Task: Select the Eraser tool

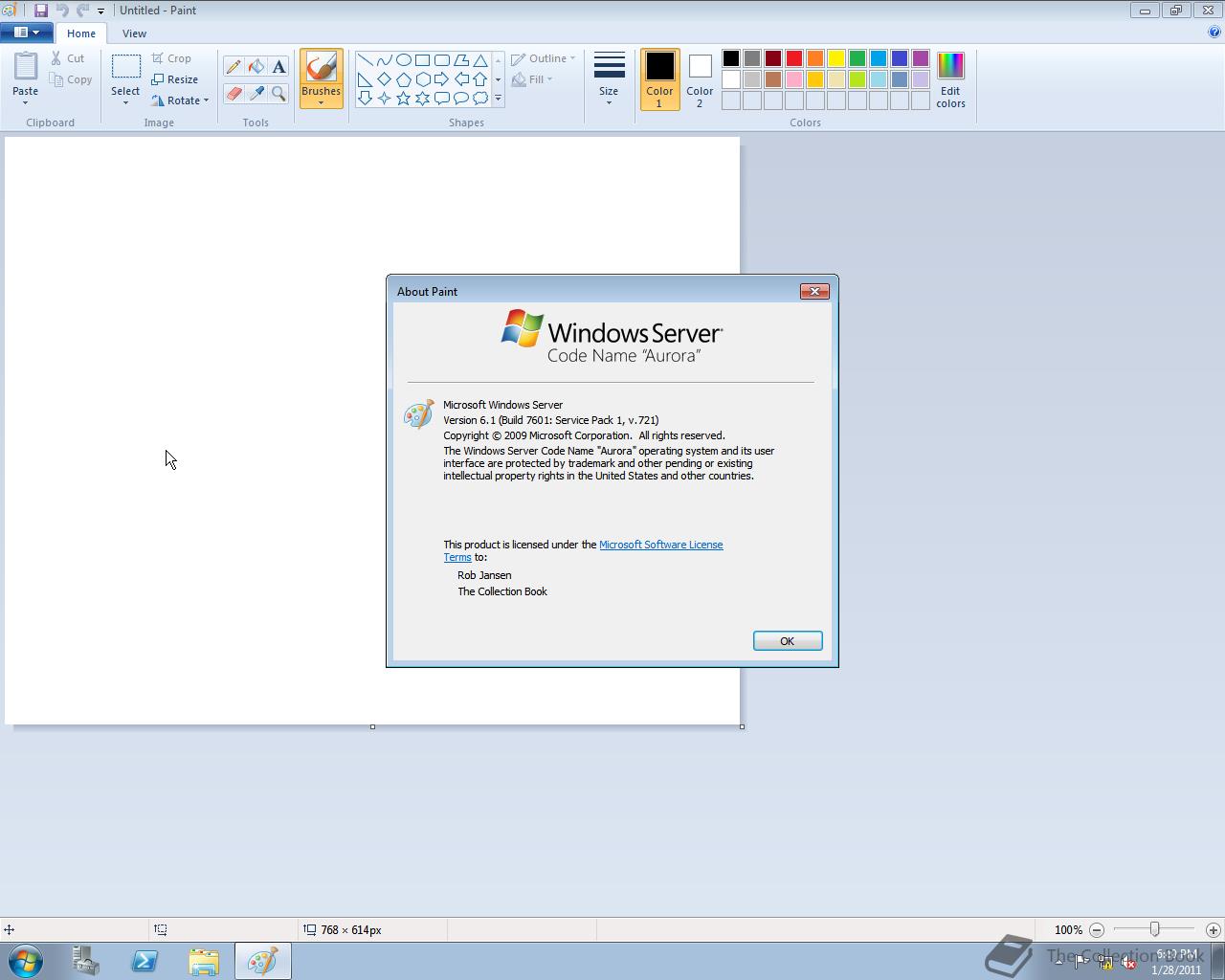Action: [x=234, y=93]
